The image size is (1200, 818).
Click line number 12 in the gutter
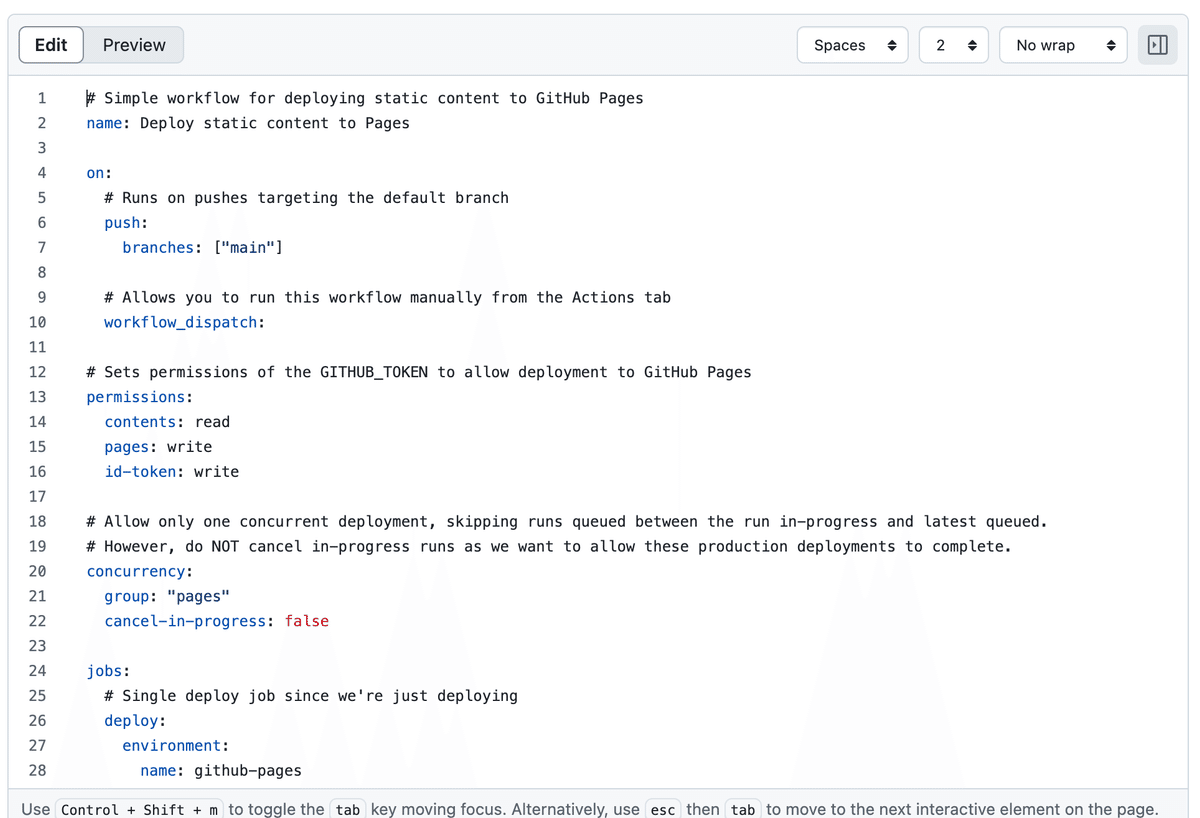coord(37,372)
